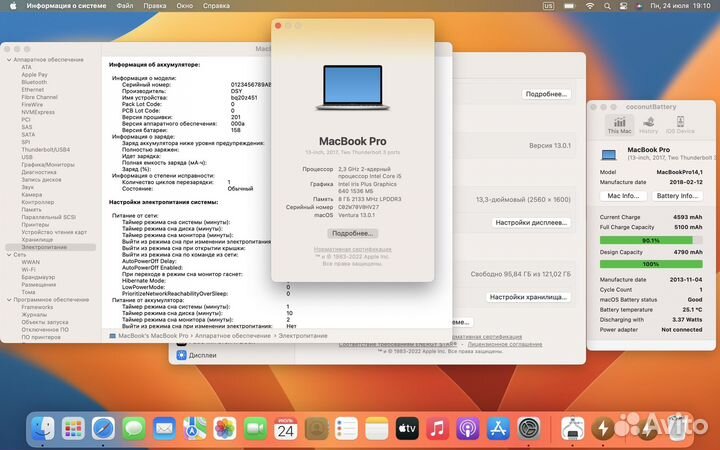Open the Справка menu

point(216,6)
